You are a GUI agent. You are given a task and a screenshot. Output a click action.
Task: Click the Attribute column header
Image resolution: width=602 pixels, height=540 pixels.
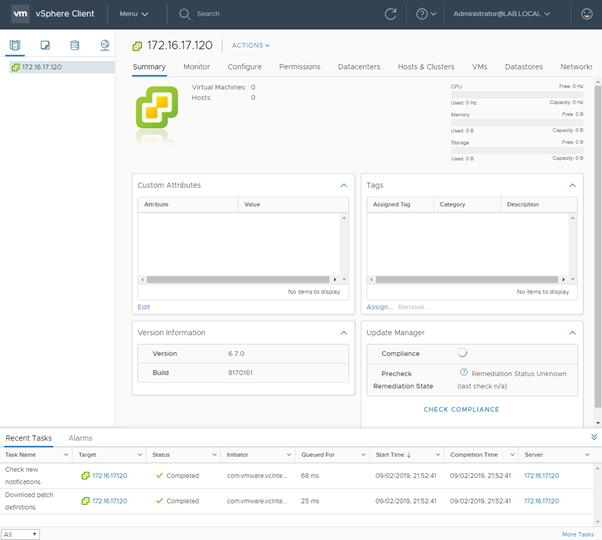(188, 205)
